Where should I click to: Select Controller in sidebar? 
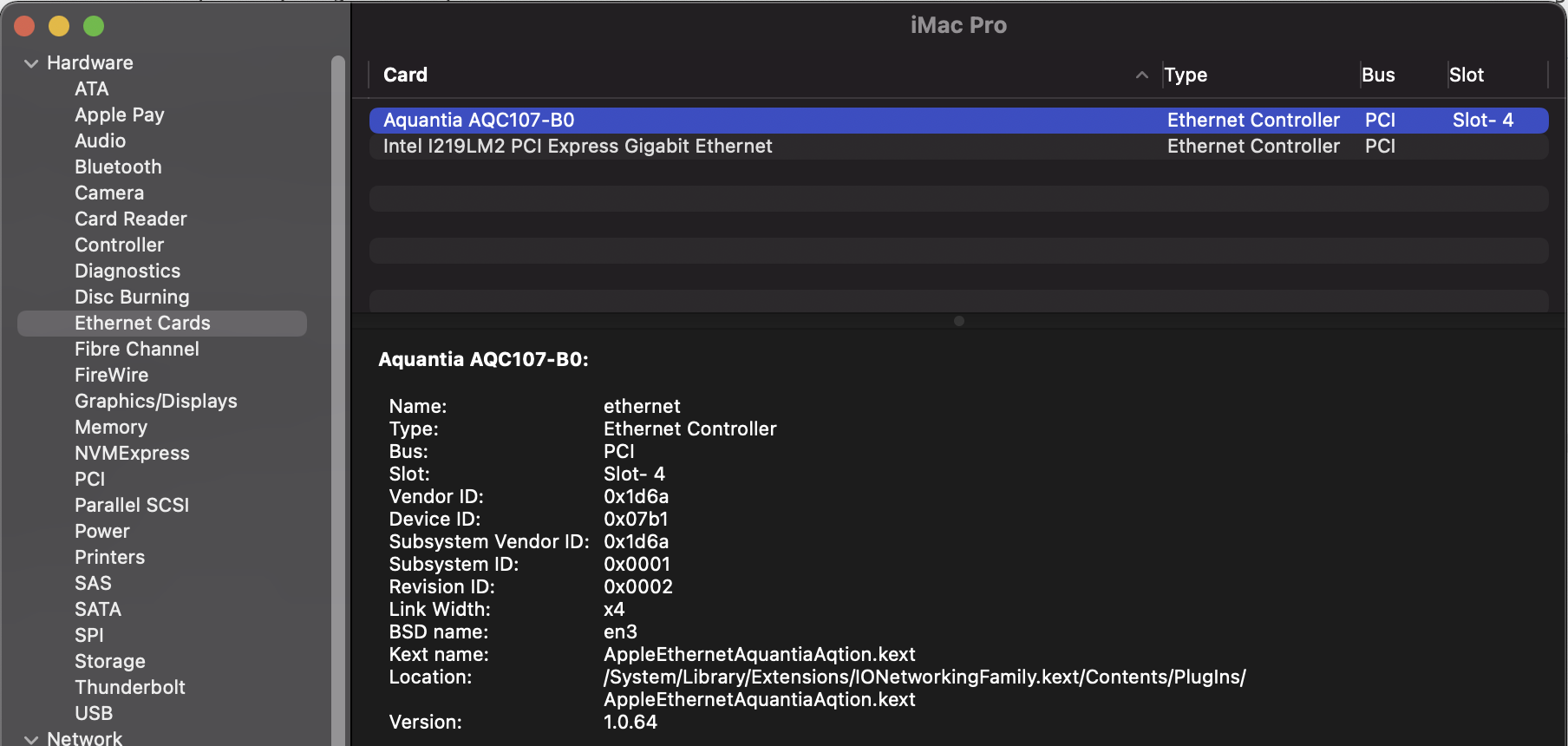tap(119, 245)
